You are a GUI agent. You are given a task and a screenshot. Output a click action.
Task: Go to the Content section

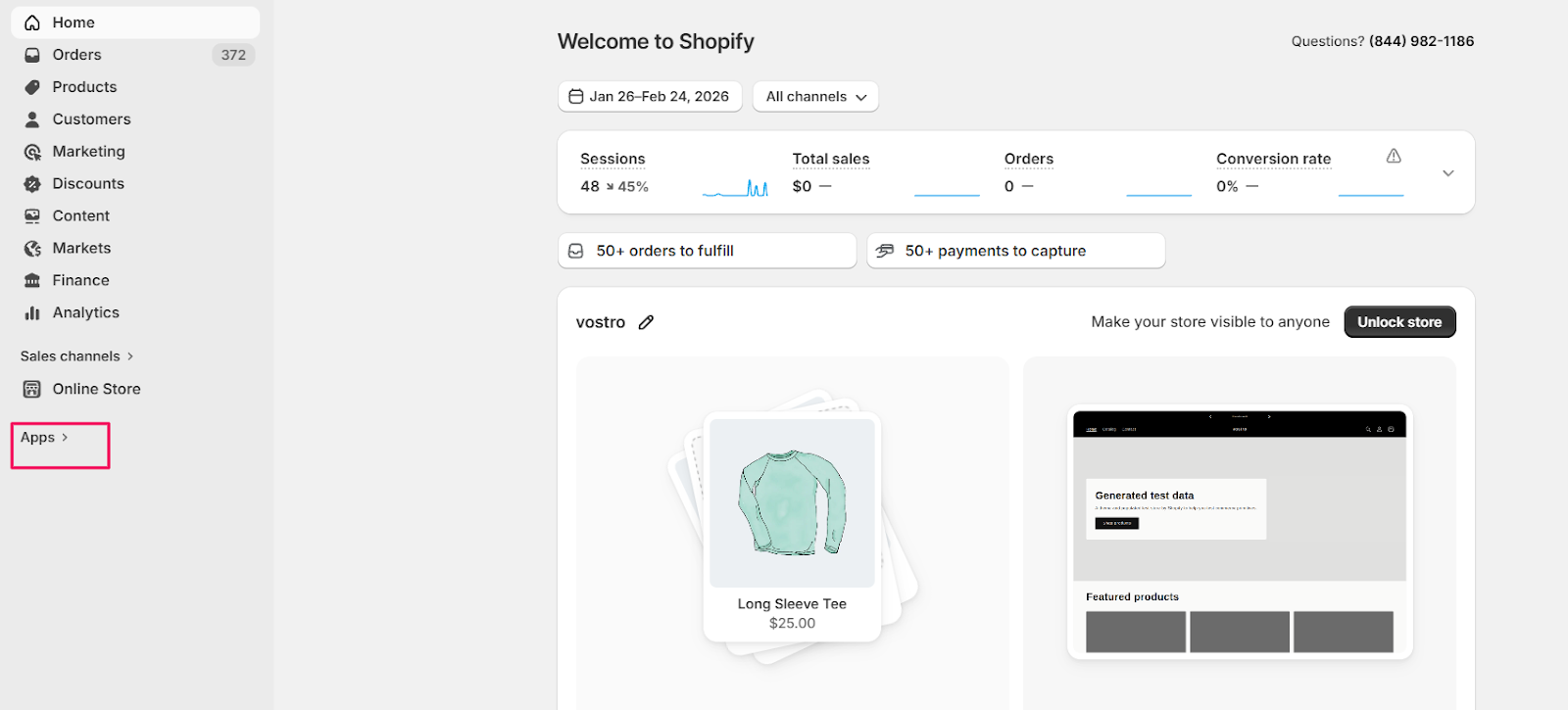point(80,216)
